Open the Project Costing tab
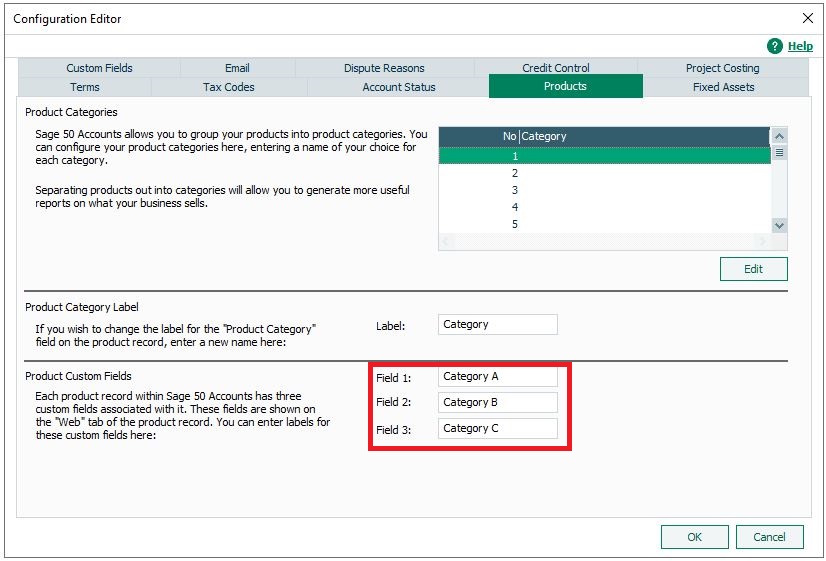Viewport: 826px width, 561px height. (x=722, y=68)
